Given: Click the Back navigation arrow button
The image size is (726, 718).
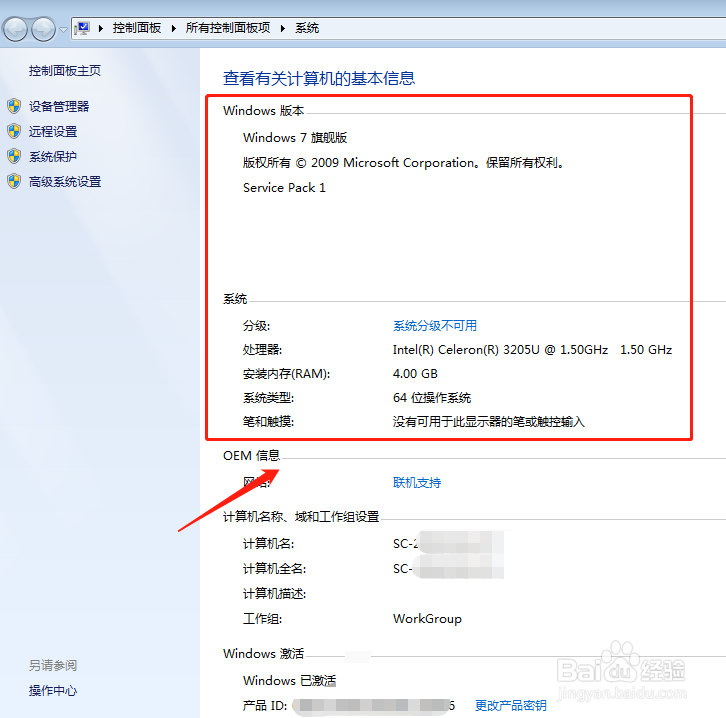Looking at the screenshot, I should point(15,29).
